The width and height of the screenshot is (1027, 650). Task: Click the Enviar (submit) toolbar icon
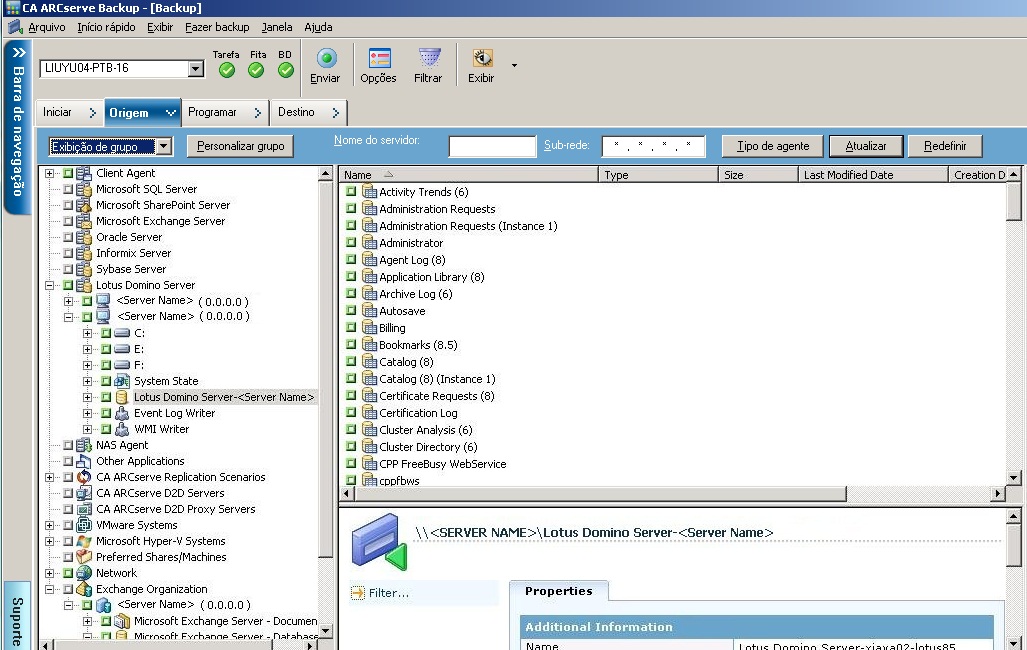[x=326, y=58]
